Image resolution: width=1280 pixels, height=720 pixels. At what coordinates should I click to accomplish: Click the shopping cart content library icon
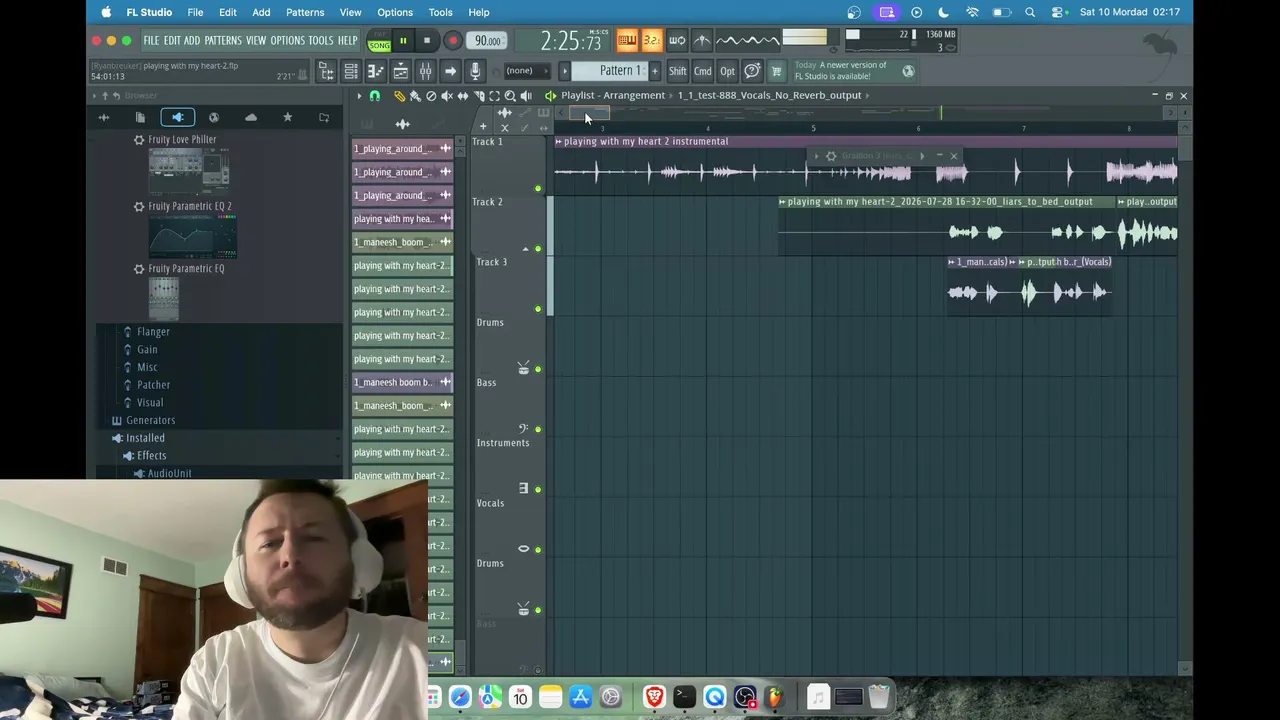pos(776,71)
